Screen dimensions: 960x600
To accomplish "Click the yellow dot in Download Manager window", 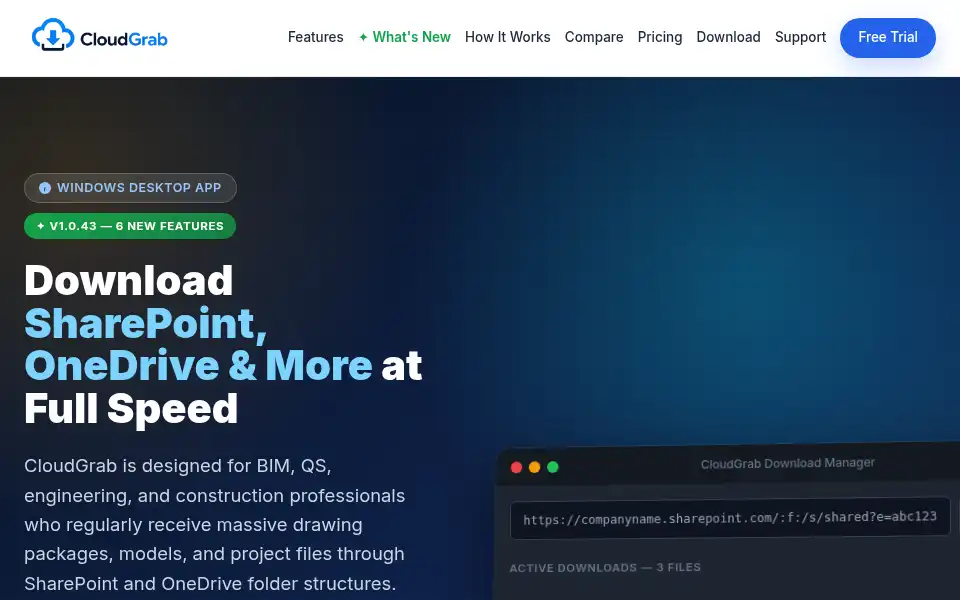I will [x=534, y=467].
